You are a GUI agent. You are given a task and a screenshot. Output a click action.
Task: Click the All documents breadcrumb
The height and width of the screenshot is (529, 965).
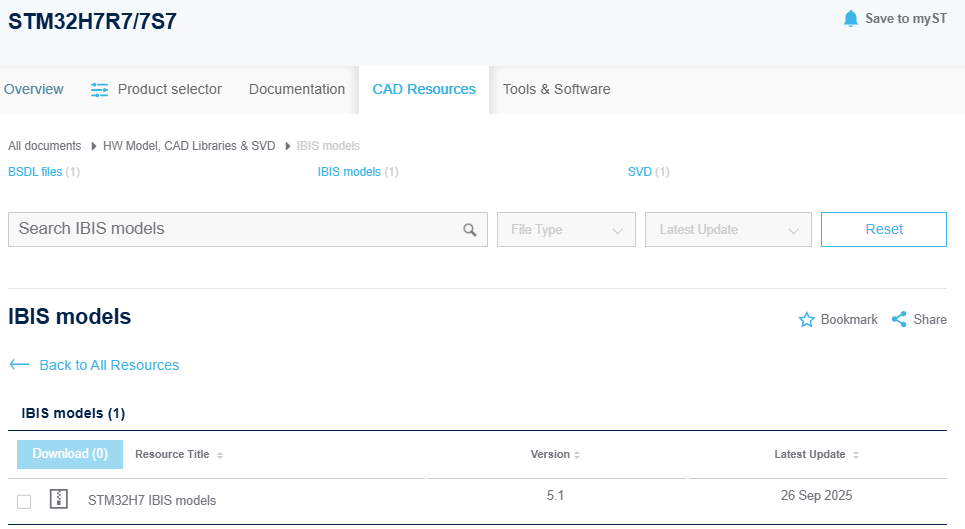[x=44, y=146]
